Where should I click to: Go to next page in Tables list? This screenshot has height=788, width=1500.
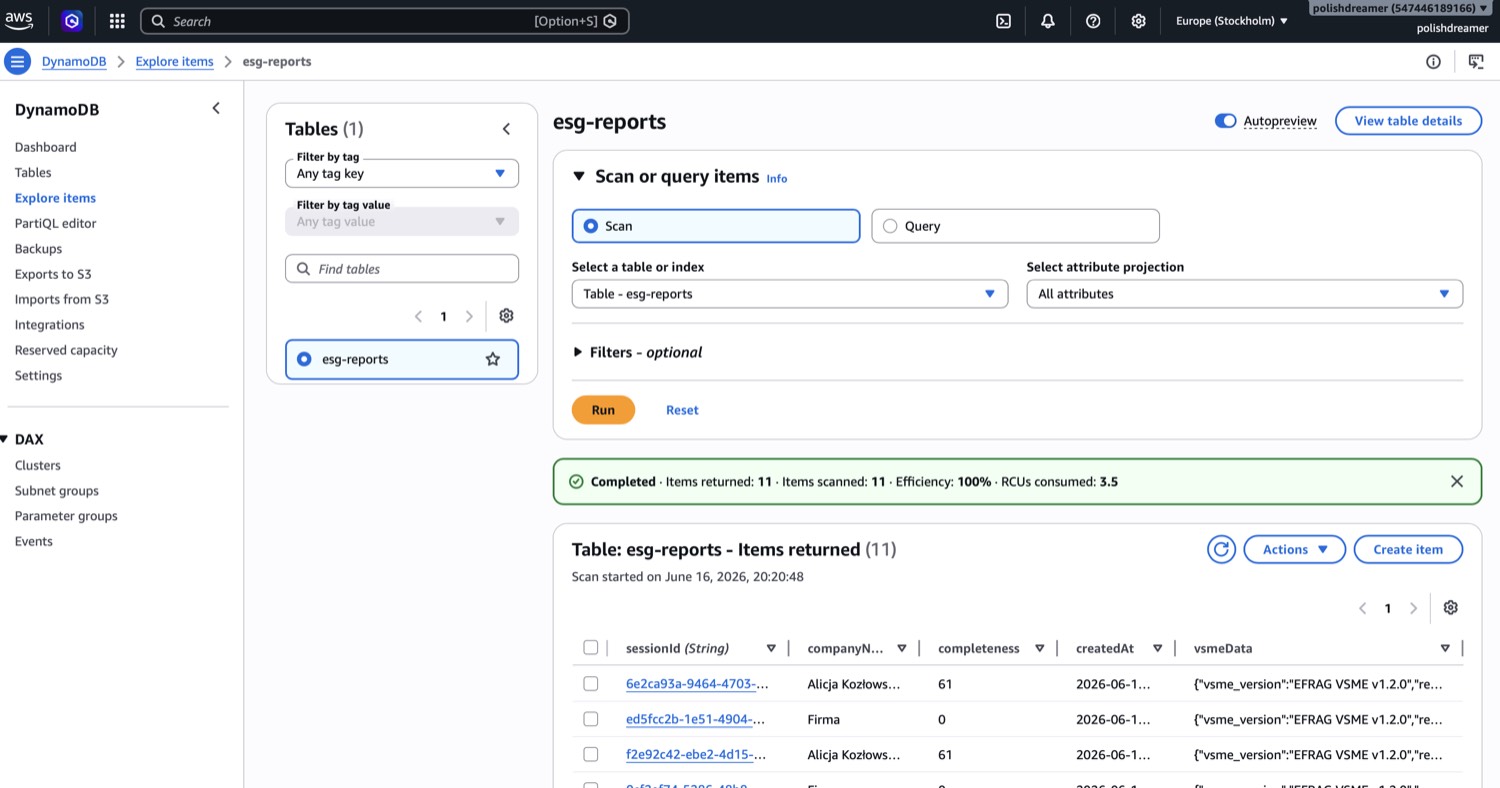(x=469, y=316)
